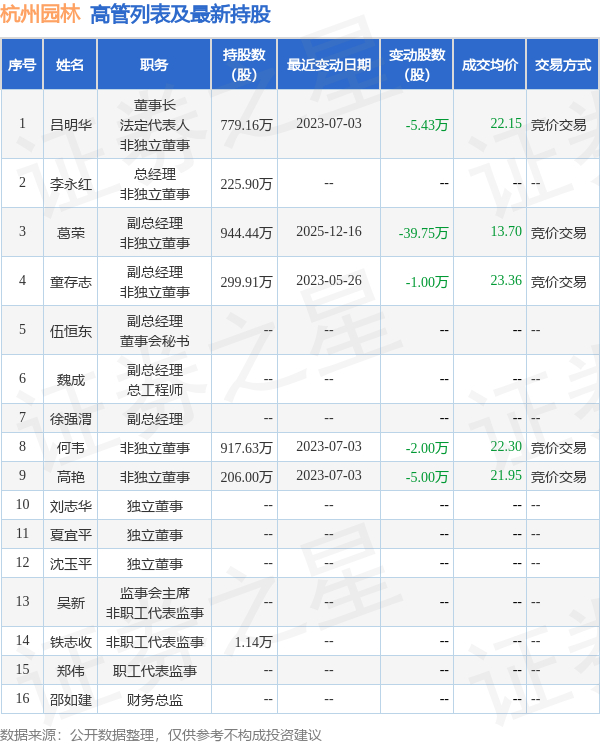This screenshot has width=600, height=744.
Task: Click the date 2025-12-16
Action: (x=329, y=231)
